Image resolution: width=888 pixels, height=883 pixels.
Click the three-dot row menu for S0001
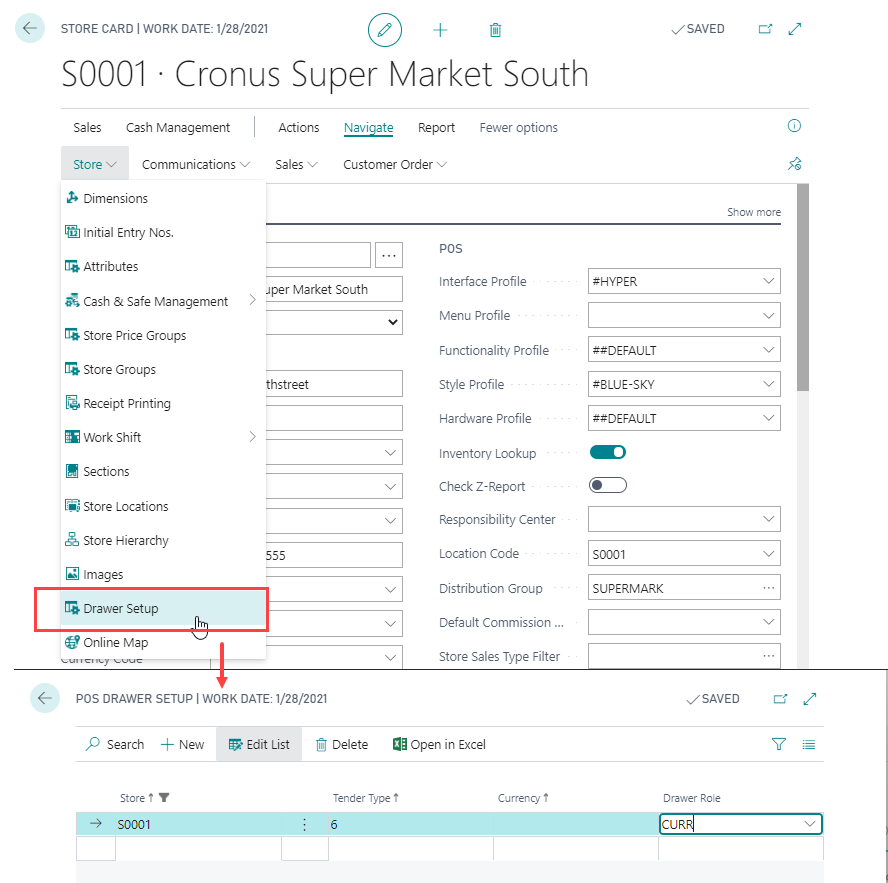pos(305,824)
